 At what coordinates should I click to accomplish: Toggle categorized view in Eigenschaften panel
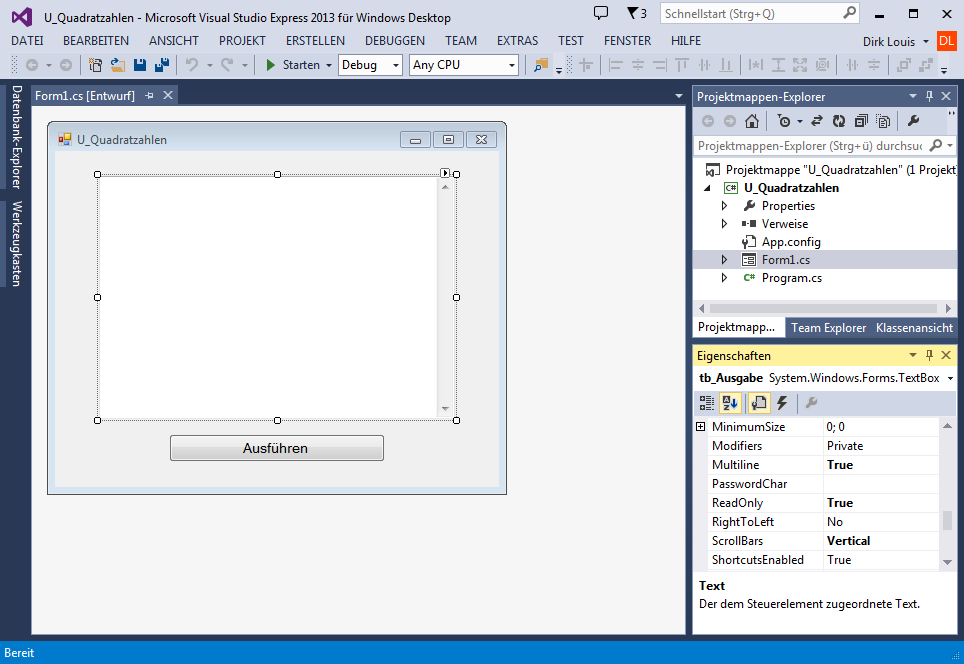[707, 403]
